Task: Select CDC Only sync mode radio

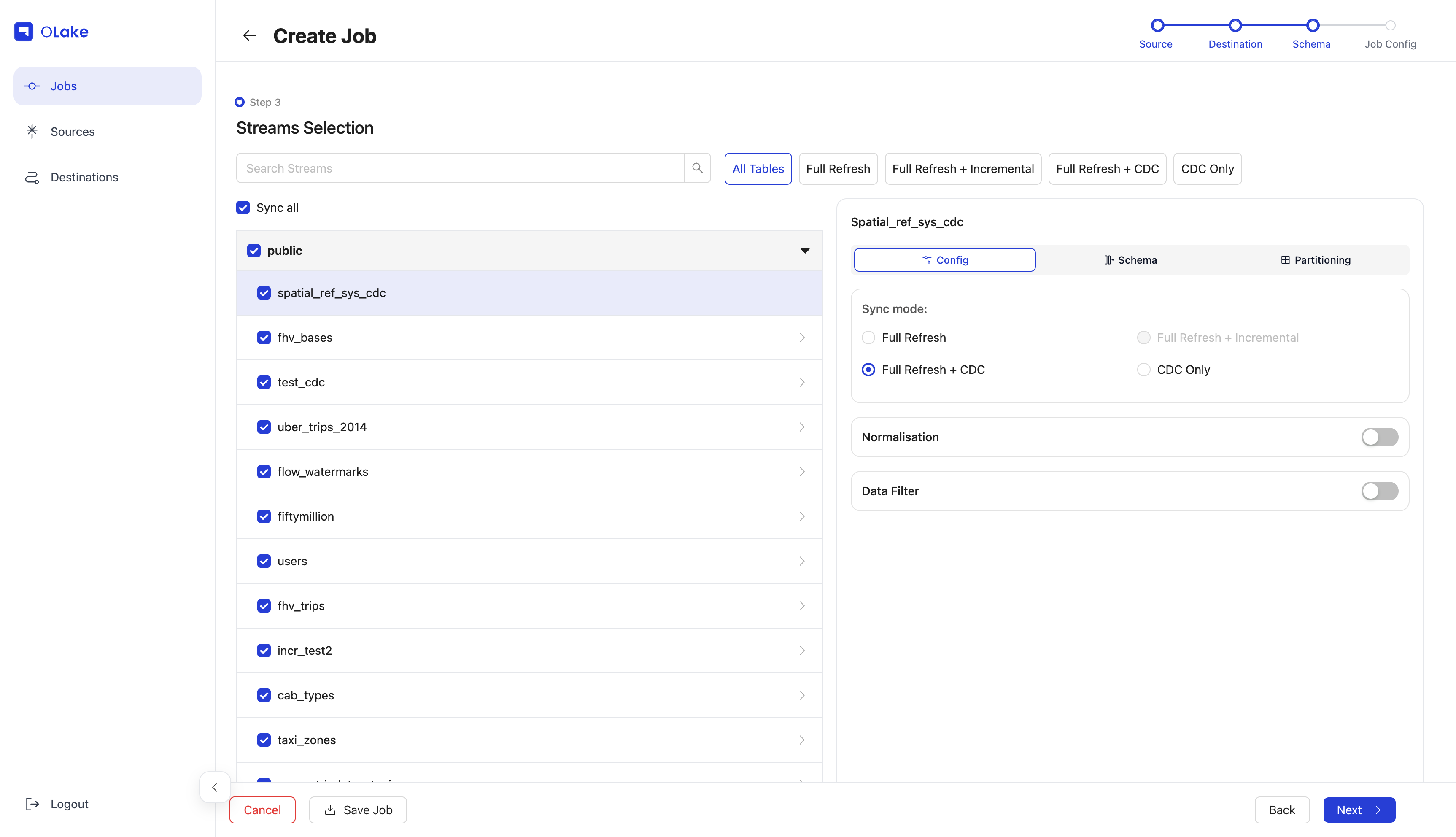Action: pyautogui.click(x=1143, y=370)
